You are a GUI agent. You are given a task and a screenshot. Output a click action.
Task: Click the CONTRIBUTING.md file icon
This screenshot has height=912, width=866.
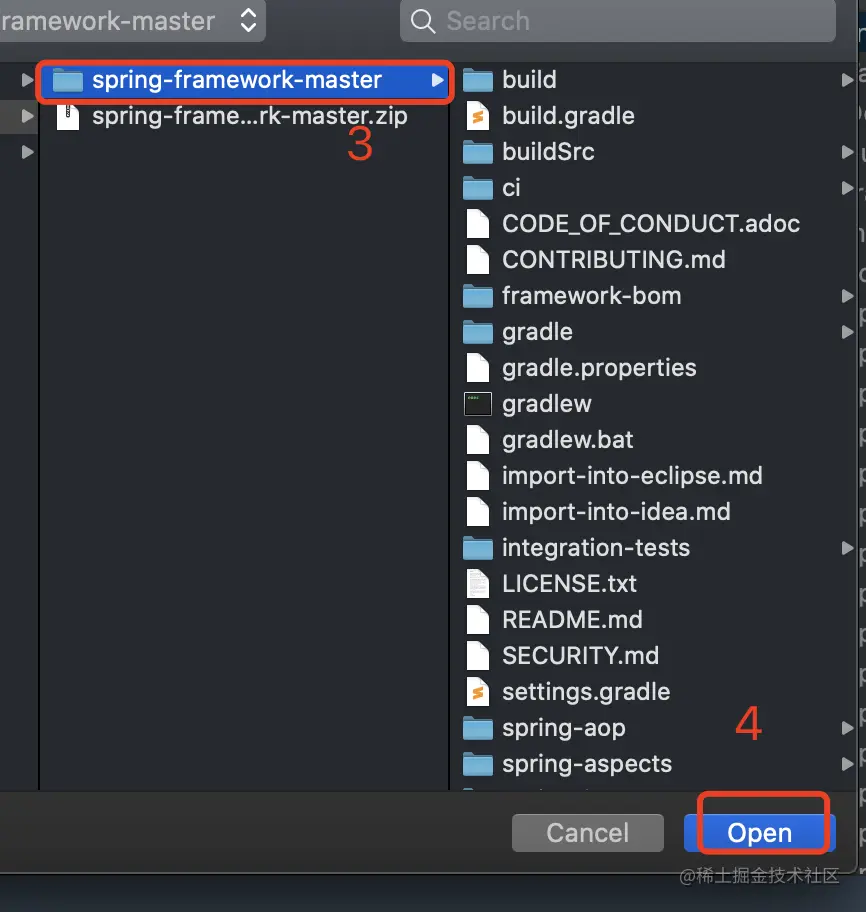pos(477,260)
